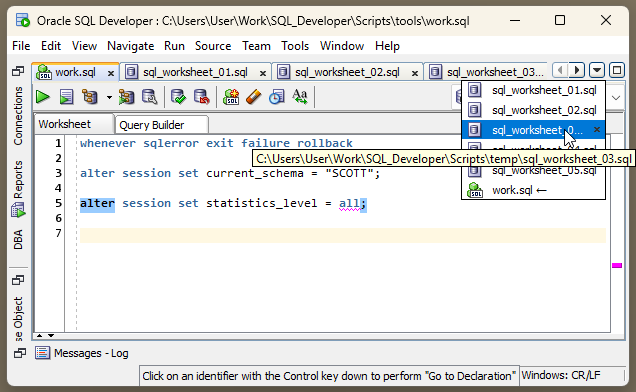
Task: Click the Run Script toolbar icon
Action: [x=66, y=97]
